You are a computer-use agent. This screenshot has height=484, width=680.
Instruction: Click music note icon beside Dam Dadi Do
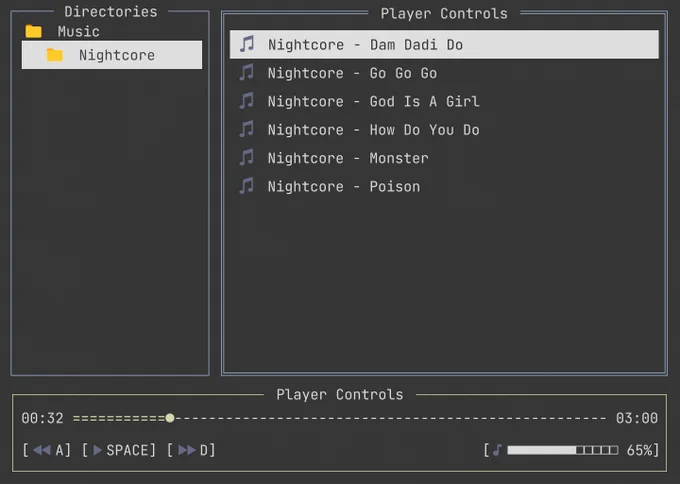(x=247, y=44)
